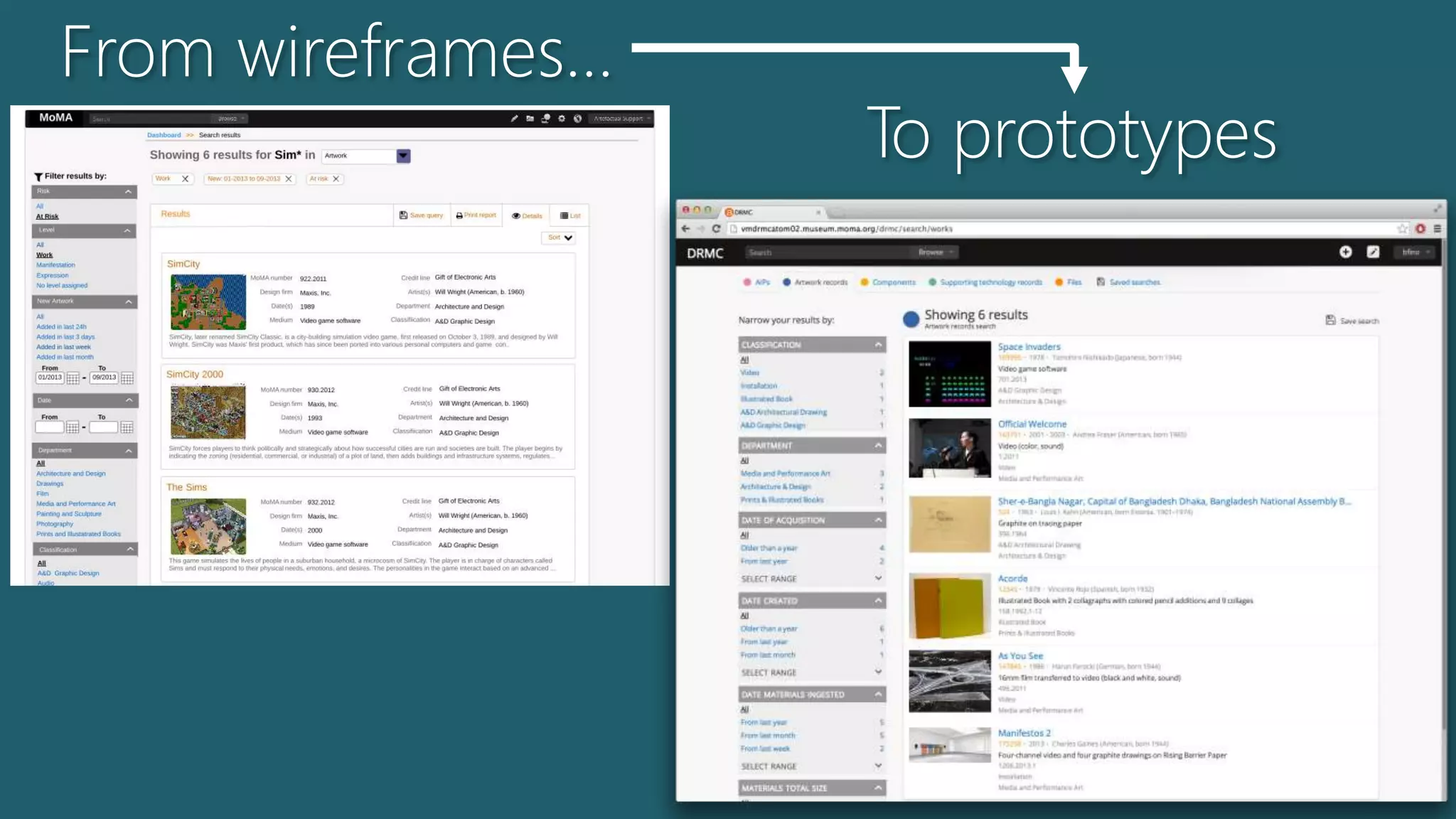Open the Artefactual Support user menu
Screen dimensions: 1456x819
621,119
